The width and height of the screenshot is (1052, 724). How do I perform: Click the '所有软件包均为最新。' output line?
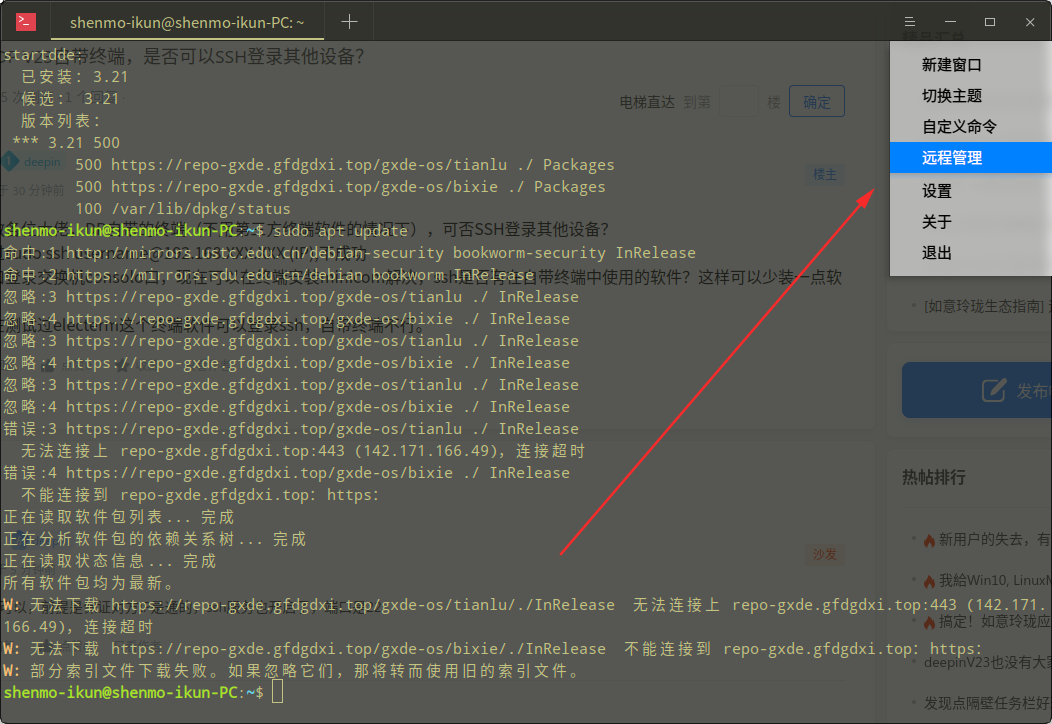pos(89,582)
